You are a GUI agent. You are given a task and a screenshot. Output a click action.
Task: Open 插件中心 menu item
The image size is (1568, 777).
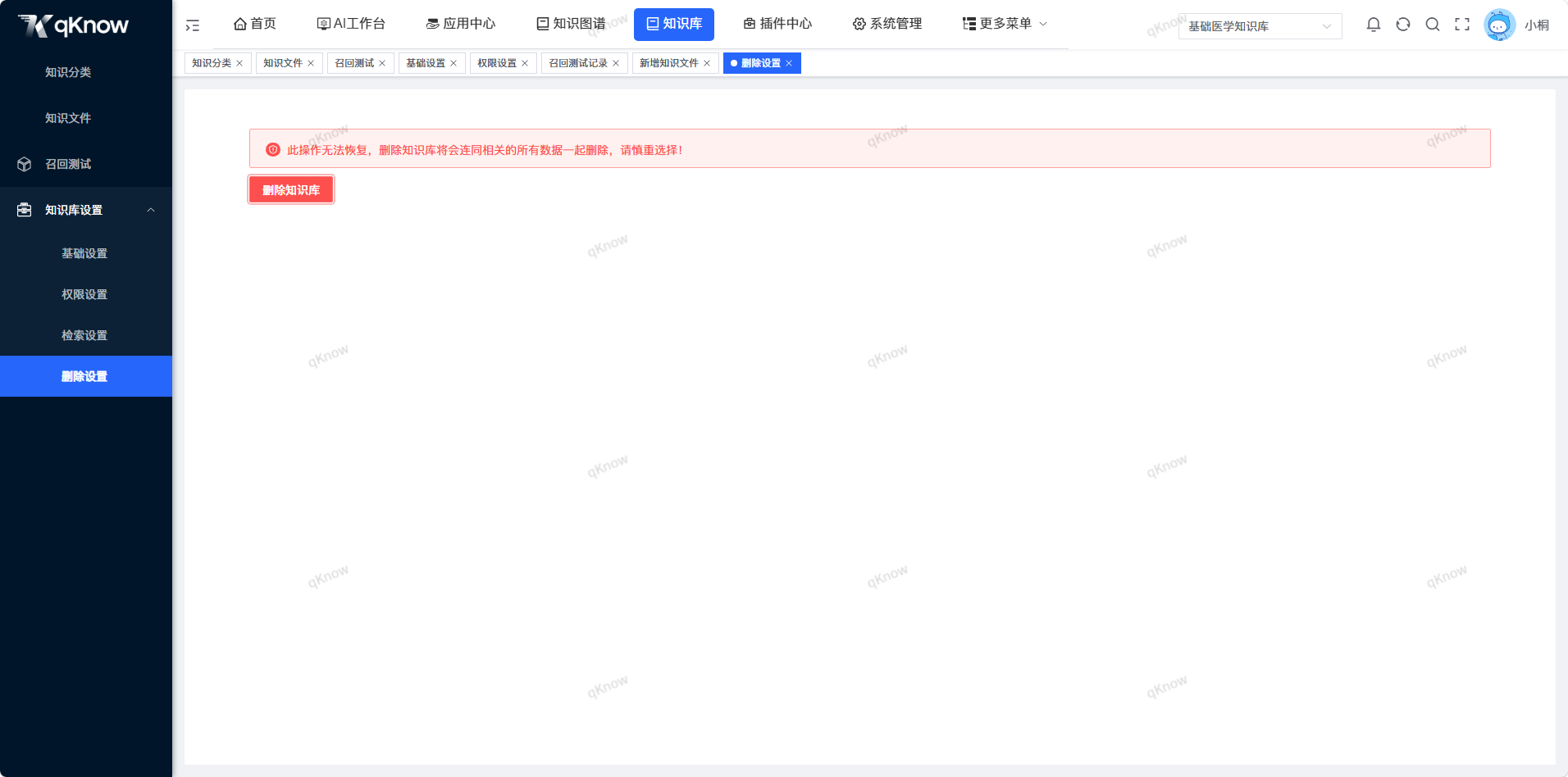pyautogui.click(x=777, y=24)
